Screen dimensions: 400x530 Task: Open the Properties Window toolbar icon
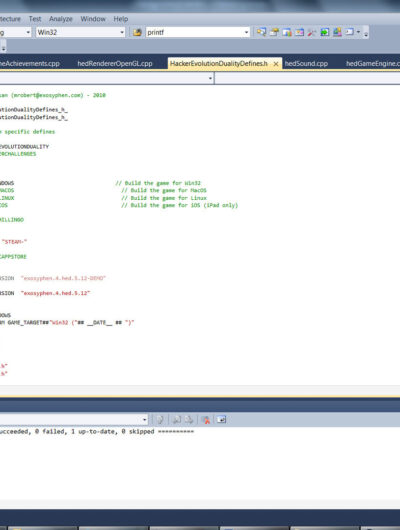[x=274, y=32]
